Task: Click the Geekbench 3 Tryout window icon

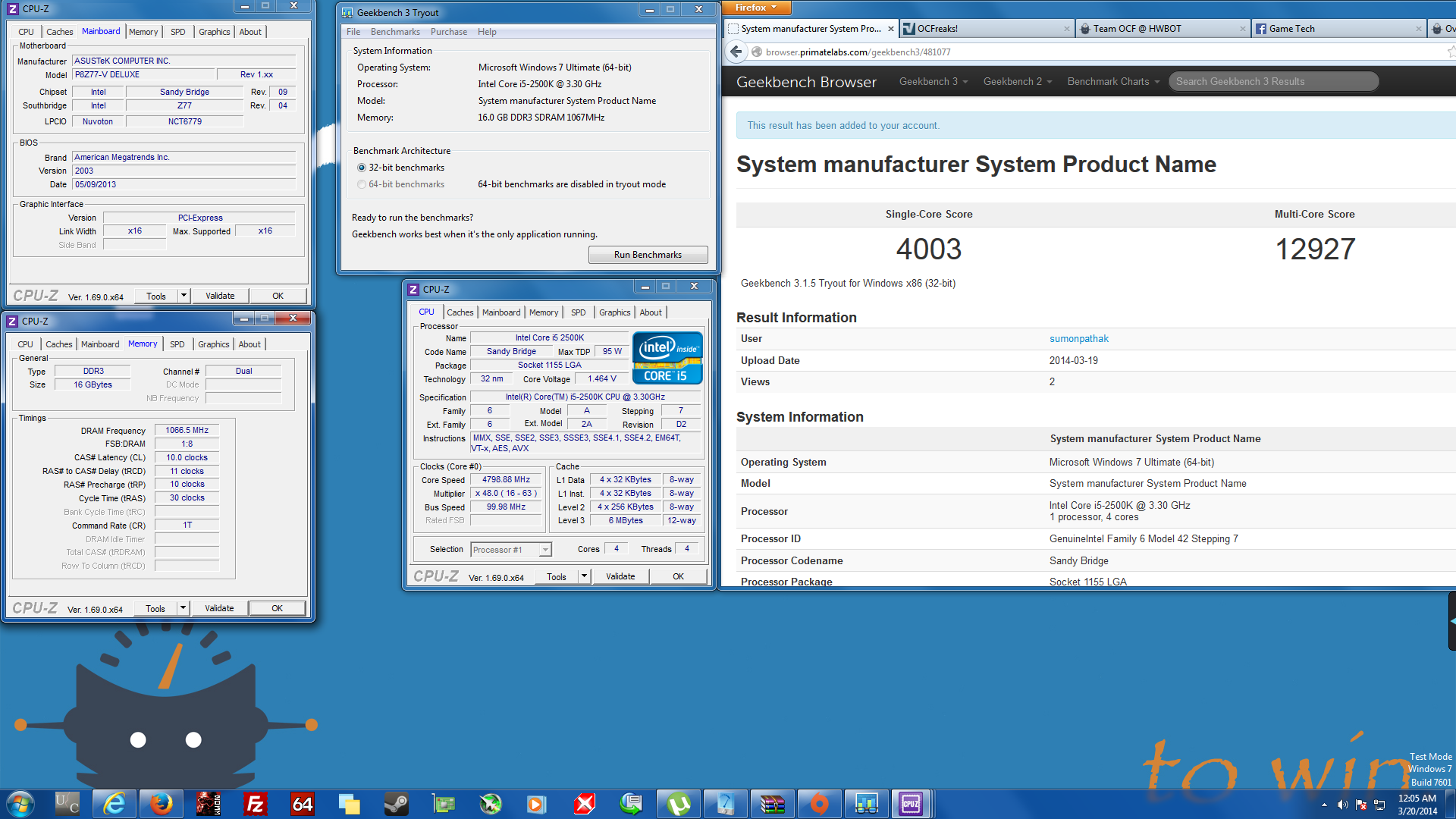Action: point(348,12)
